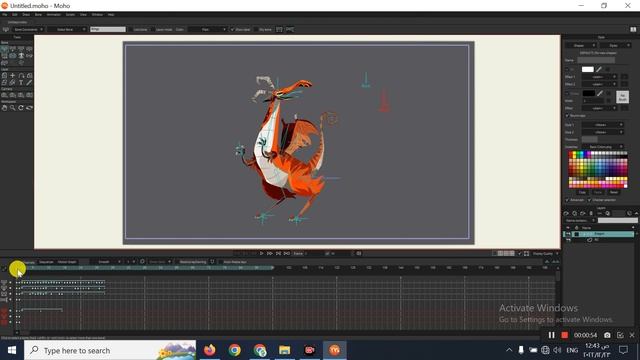Toggle the Fill checkbox in Style panel
The width and height of the screenshot is (640, 360).
[567, 69]
